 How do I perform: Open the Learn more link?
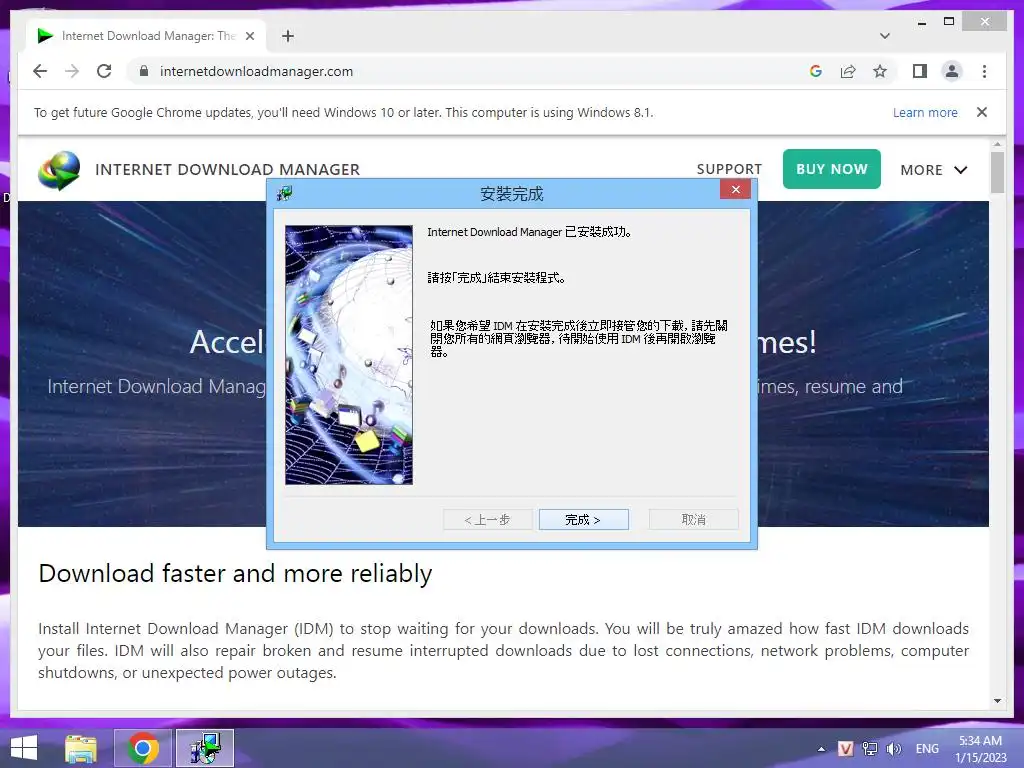[925, 112]
